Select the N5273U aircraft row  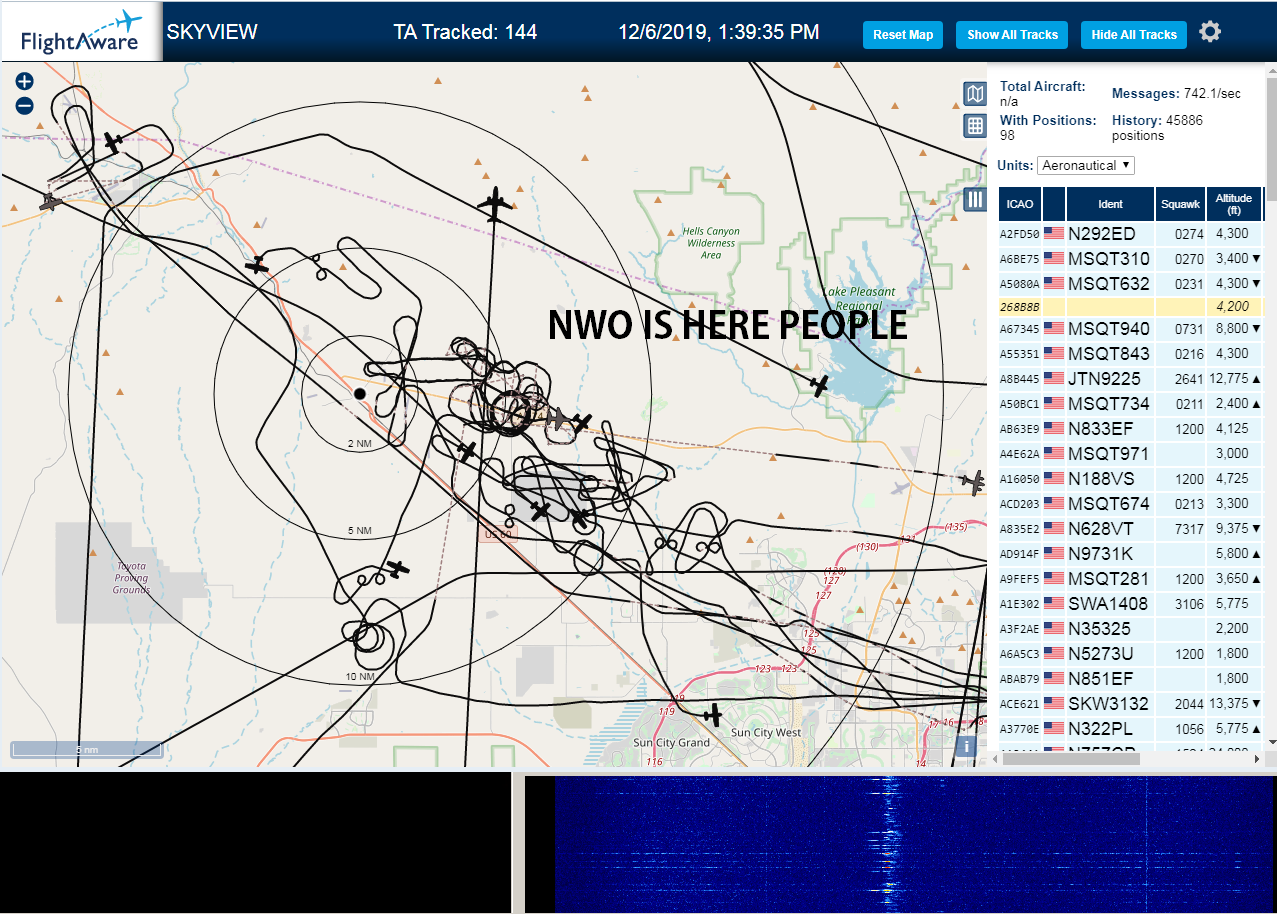pos(1130,654)
